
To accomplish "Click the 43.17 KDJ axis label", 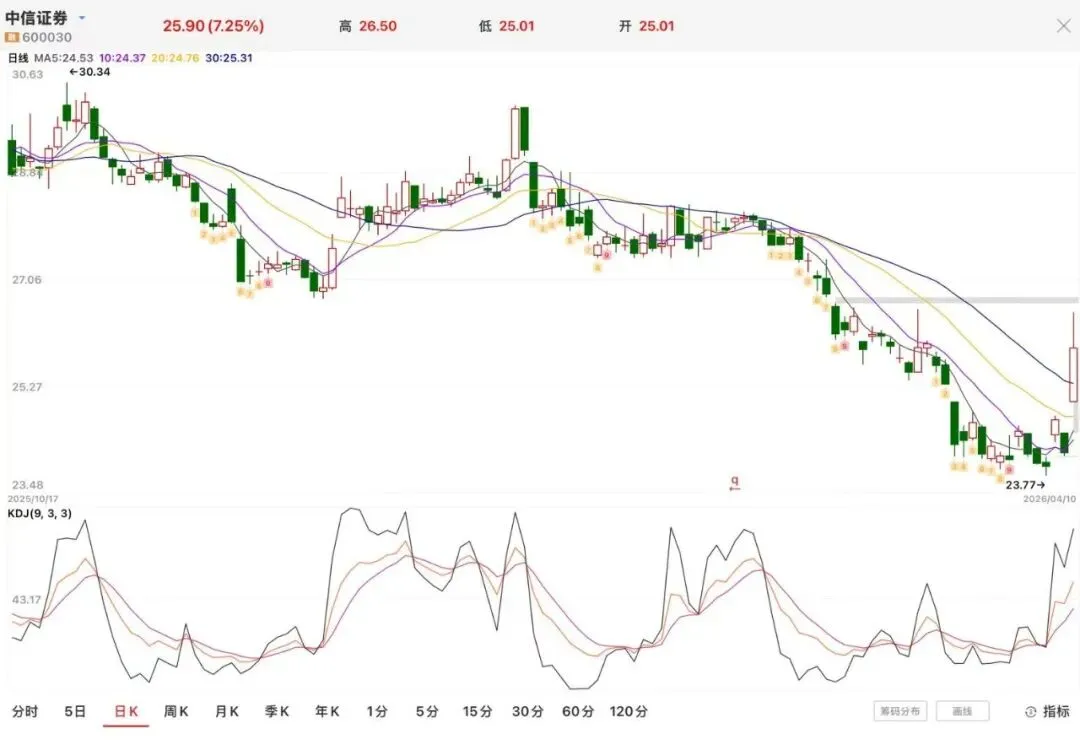I will click(x=26, y=600).
